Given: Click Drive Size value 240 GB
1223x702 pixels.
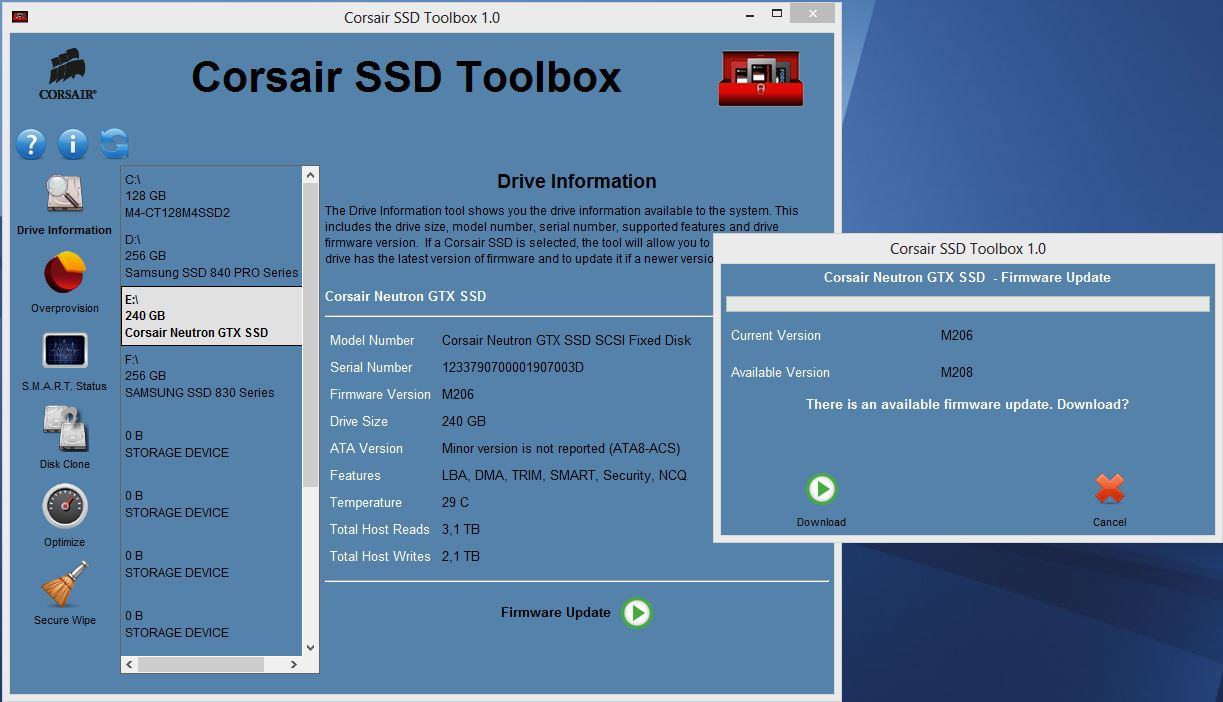Looking at the screenshot, I should pos(464,421).
